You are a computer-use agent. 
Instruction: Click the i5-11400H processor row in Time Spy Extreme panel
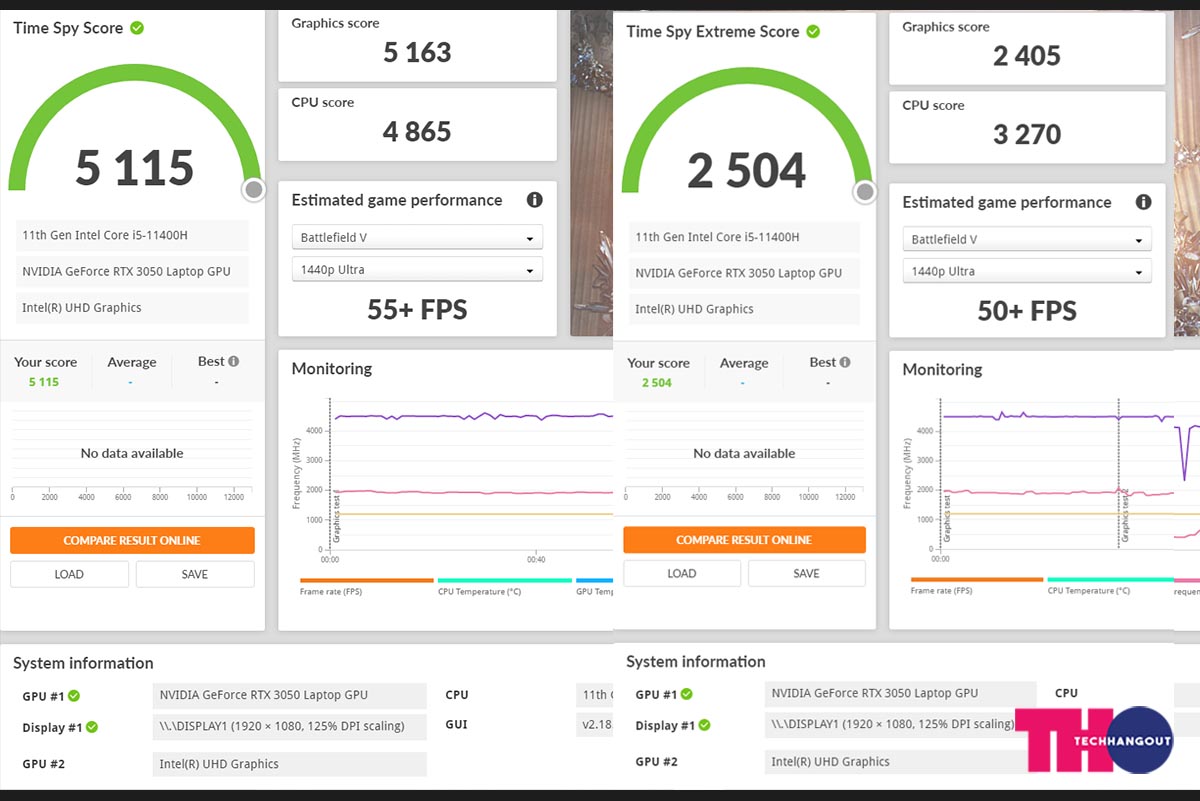point(744,237)
